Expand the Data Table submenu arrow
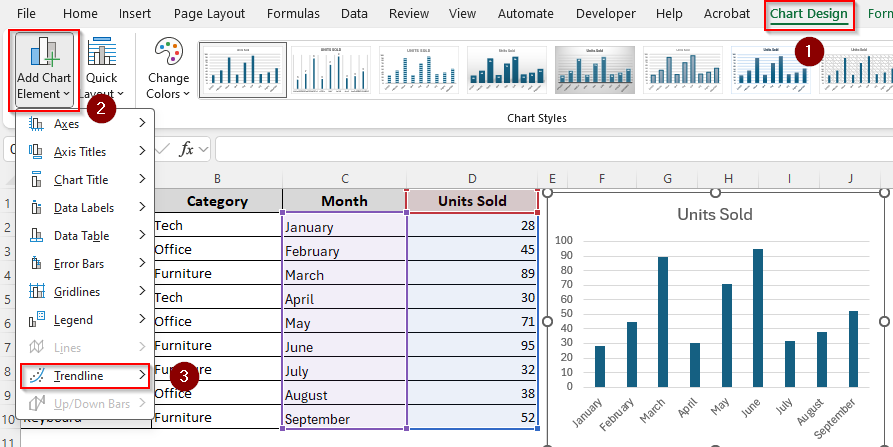The height and width of the screenshot is (447, 893). 141,236
